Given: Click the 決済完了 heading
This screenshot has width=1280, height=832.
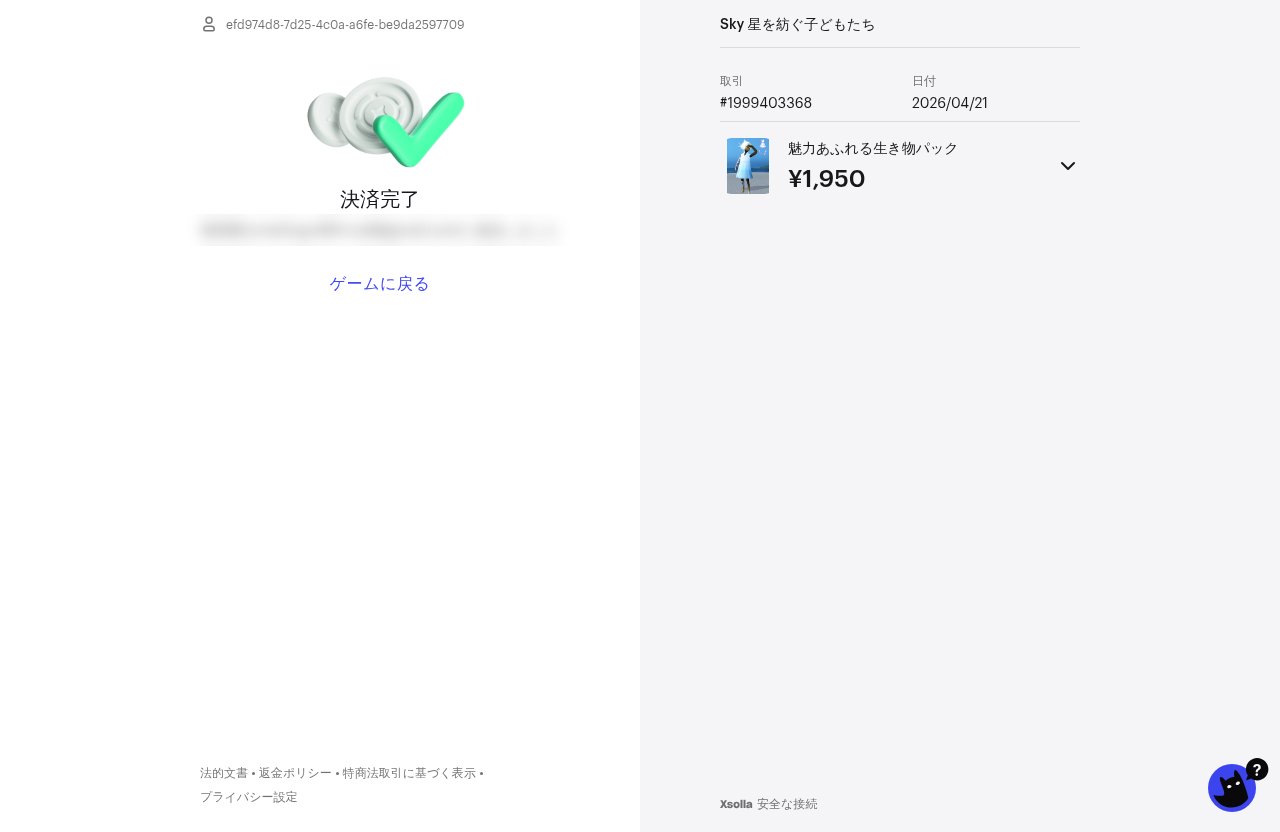Looking at the screenshot, I should [380, 199].
